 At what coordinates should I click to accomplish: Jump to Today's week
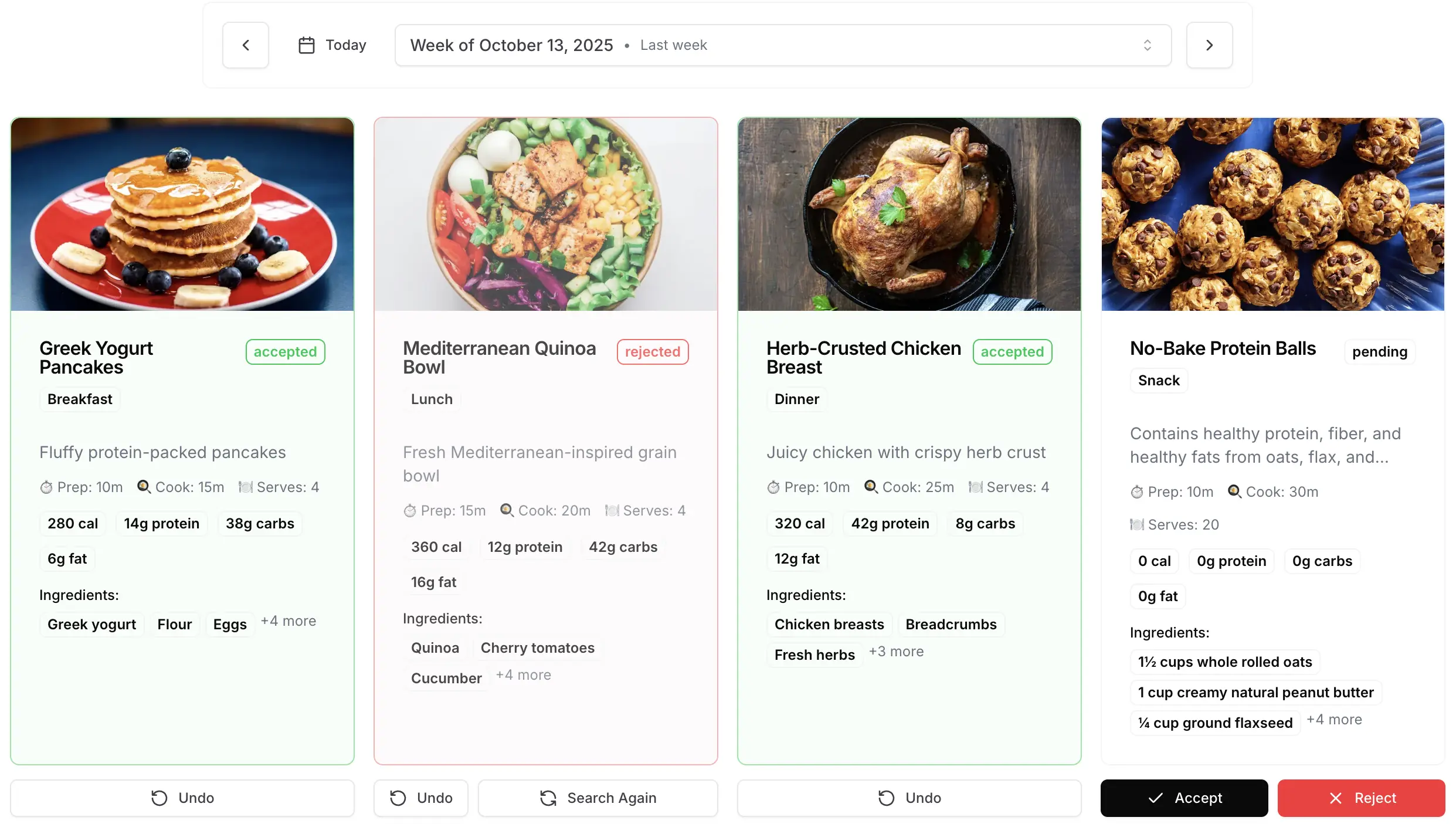coord(332,45)
